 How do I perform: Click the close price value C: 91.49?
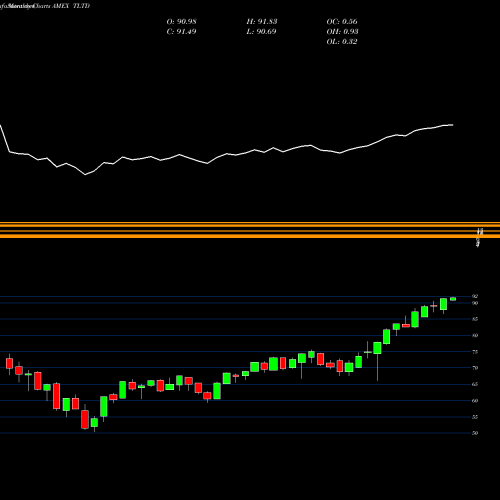(181, 32)
